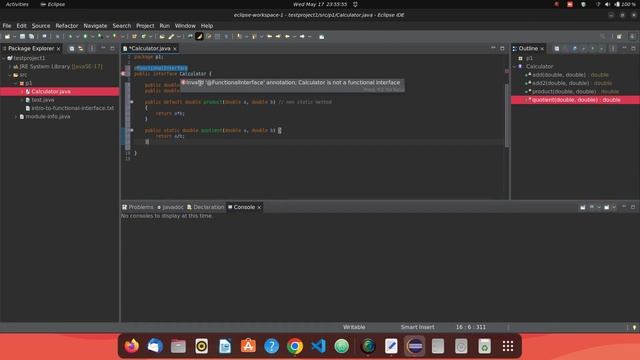Switch to the Problems tab
Viewport: 640px width, 360px height.
click(x=138, y=207)
